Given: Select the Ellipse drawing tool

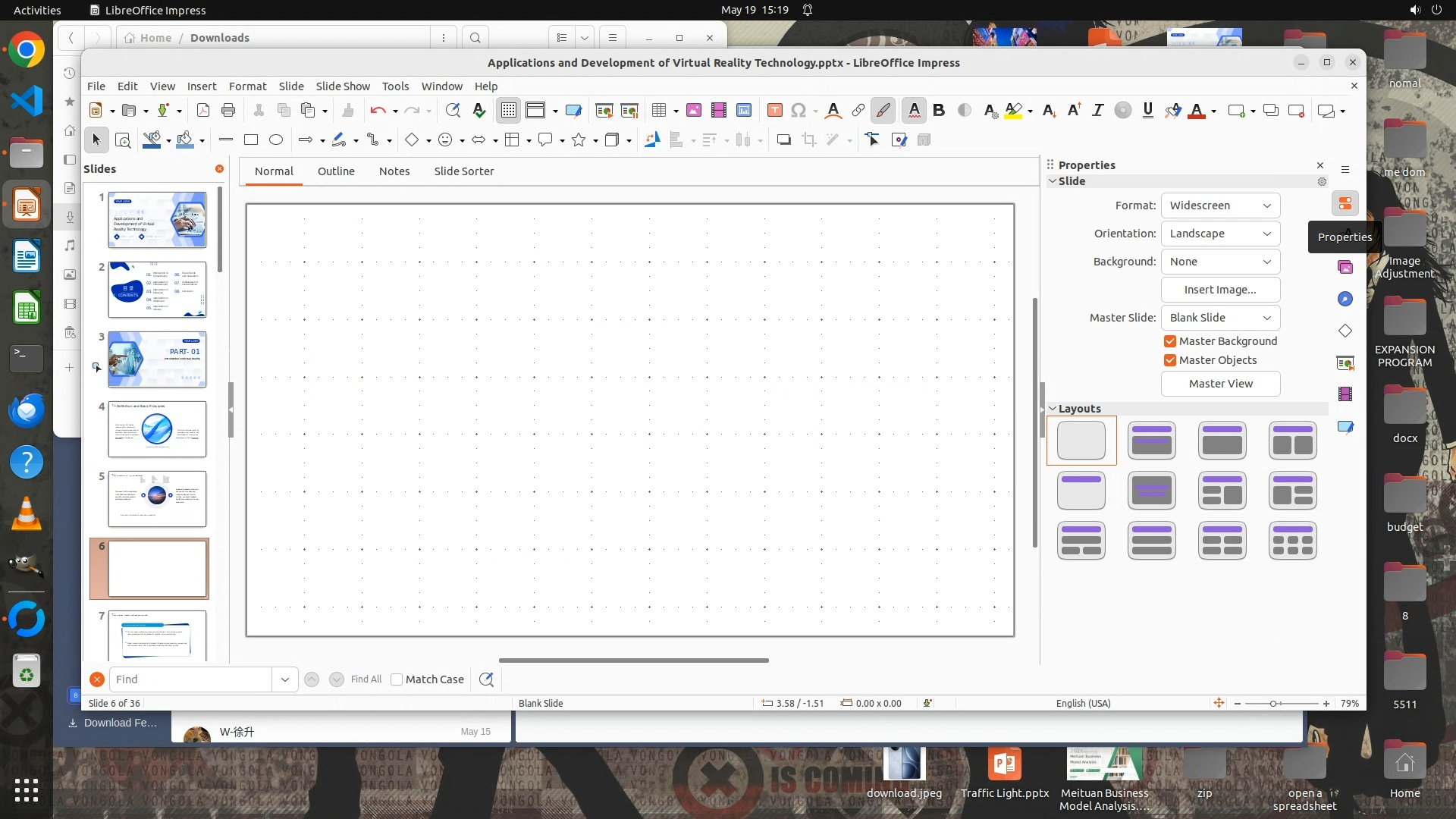Looking at the screenshot, I should (276, 140).
